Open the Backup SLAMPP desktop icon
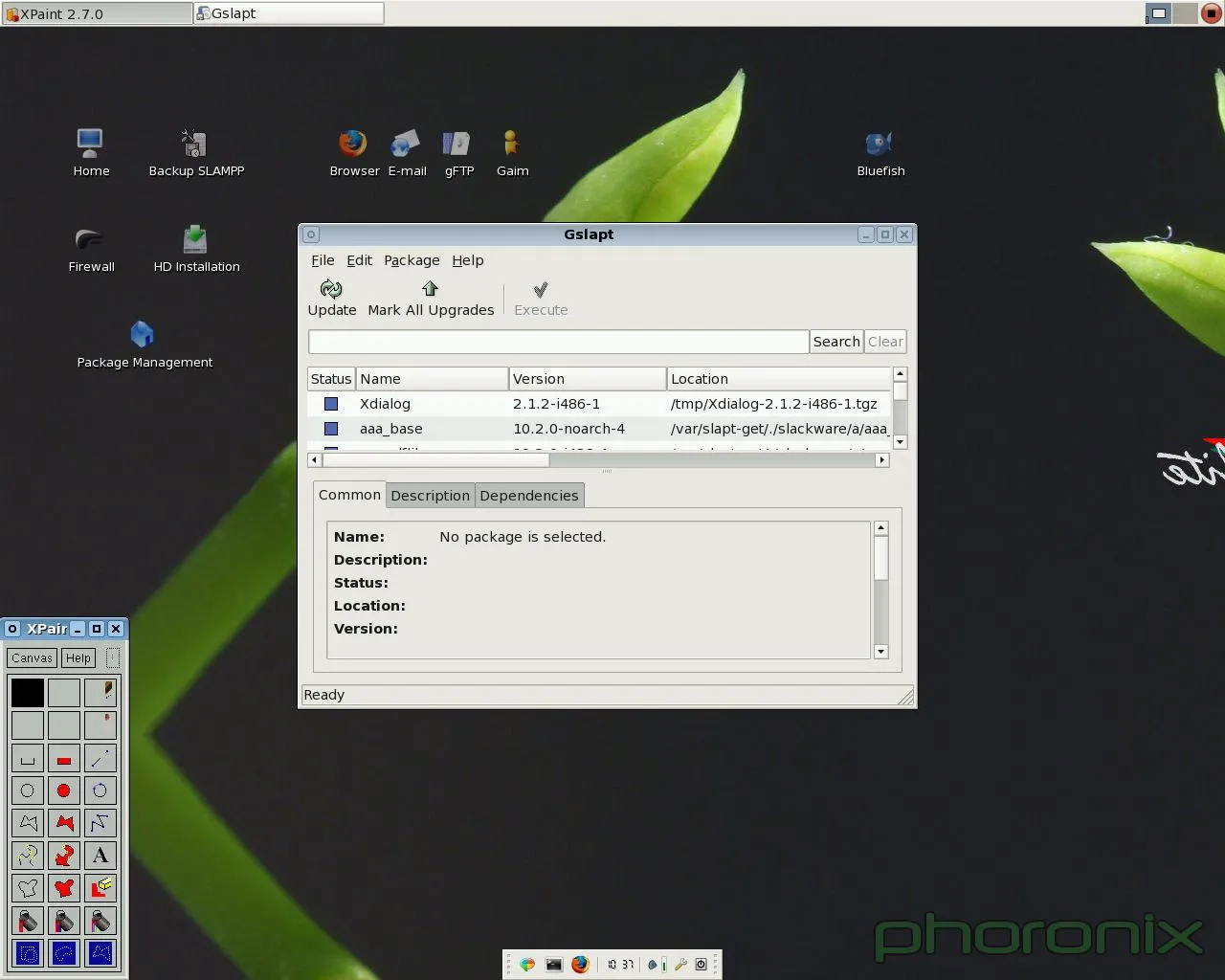The width and height of the screenshot is (1225, 980). (196, 153)
